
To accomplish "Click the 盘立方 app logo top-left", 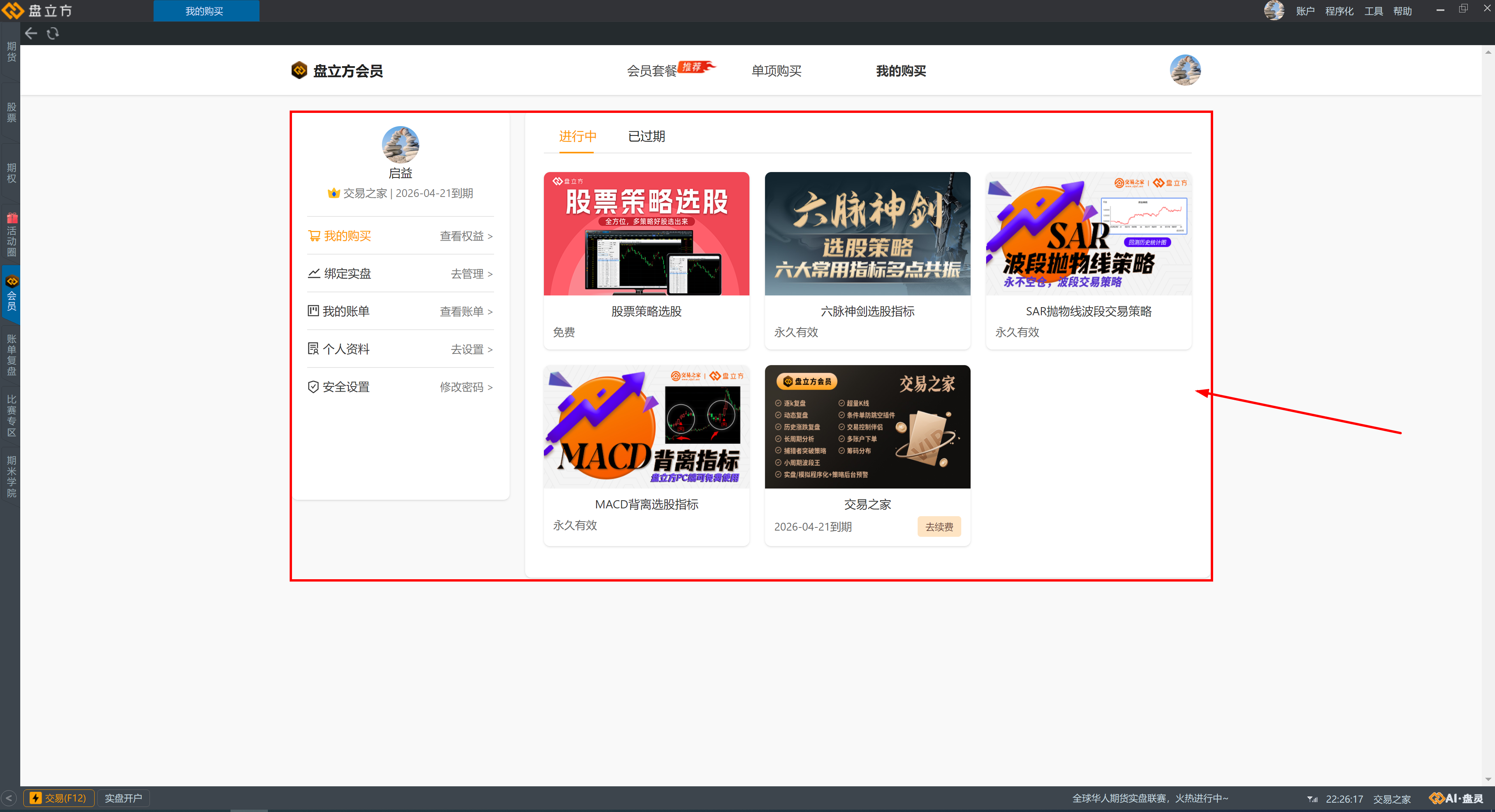I will 37,11.
